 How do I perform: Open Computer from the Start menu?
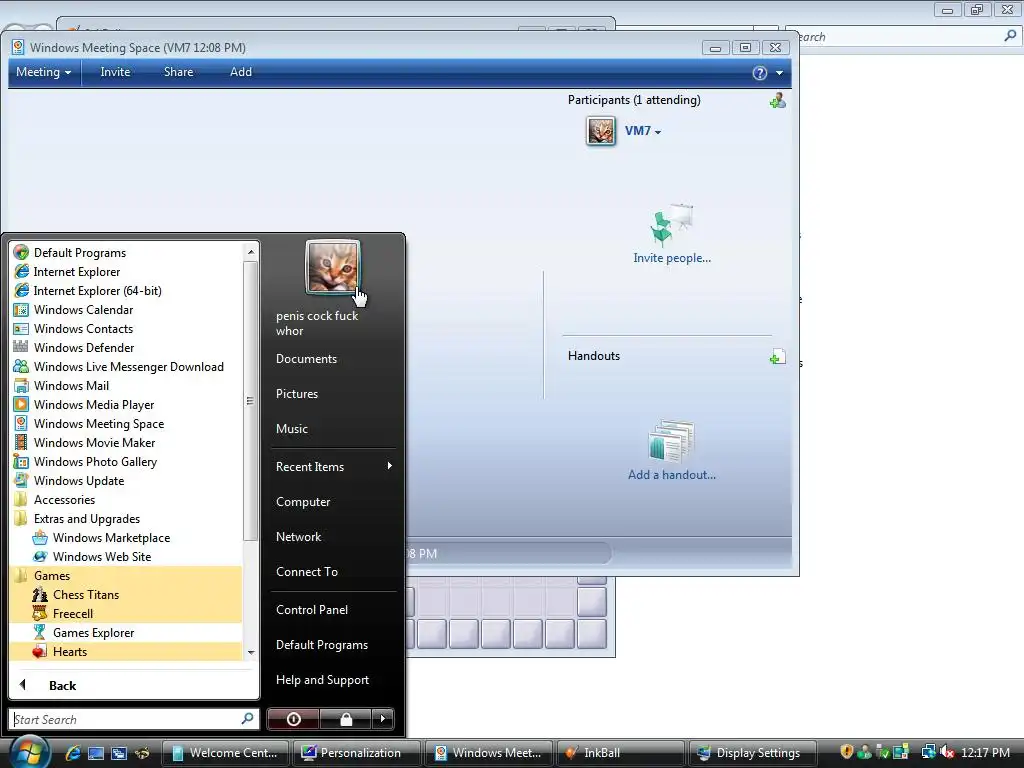pos(303,502)
